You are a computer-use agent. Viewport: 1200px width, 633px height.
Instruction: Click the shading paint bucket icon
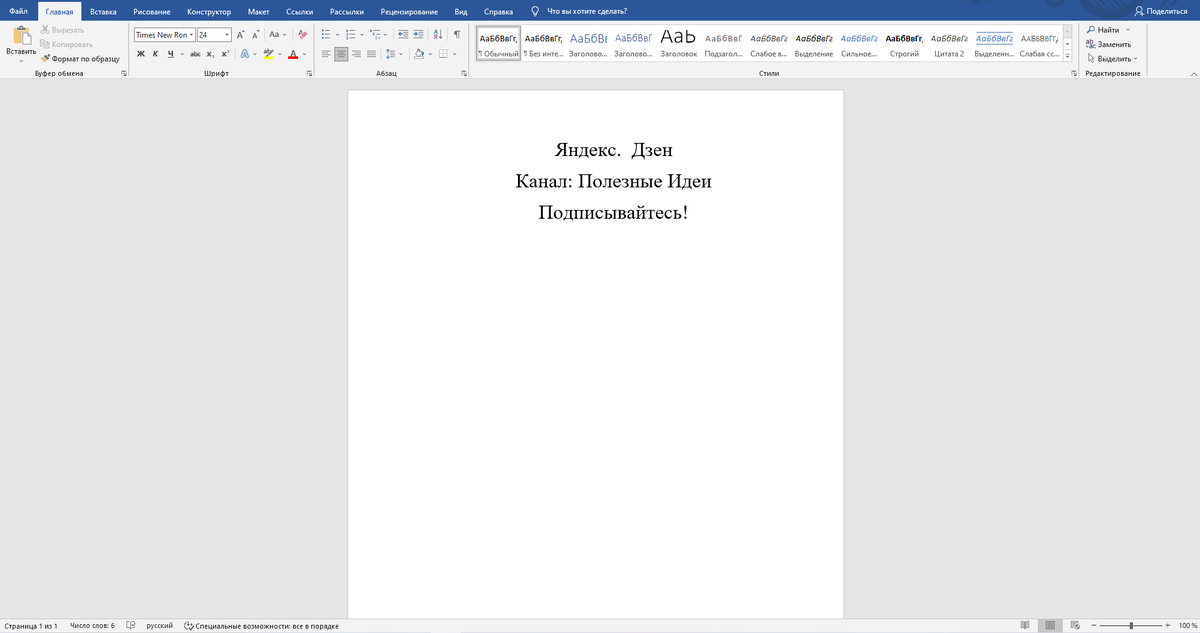(418, 53)
